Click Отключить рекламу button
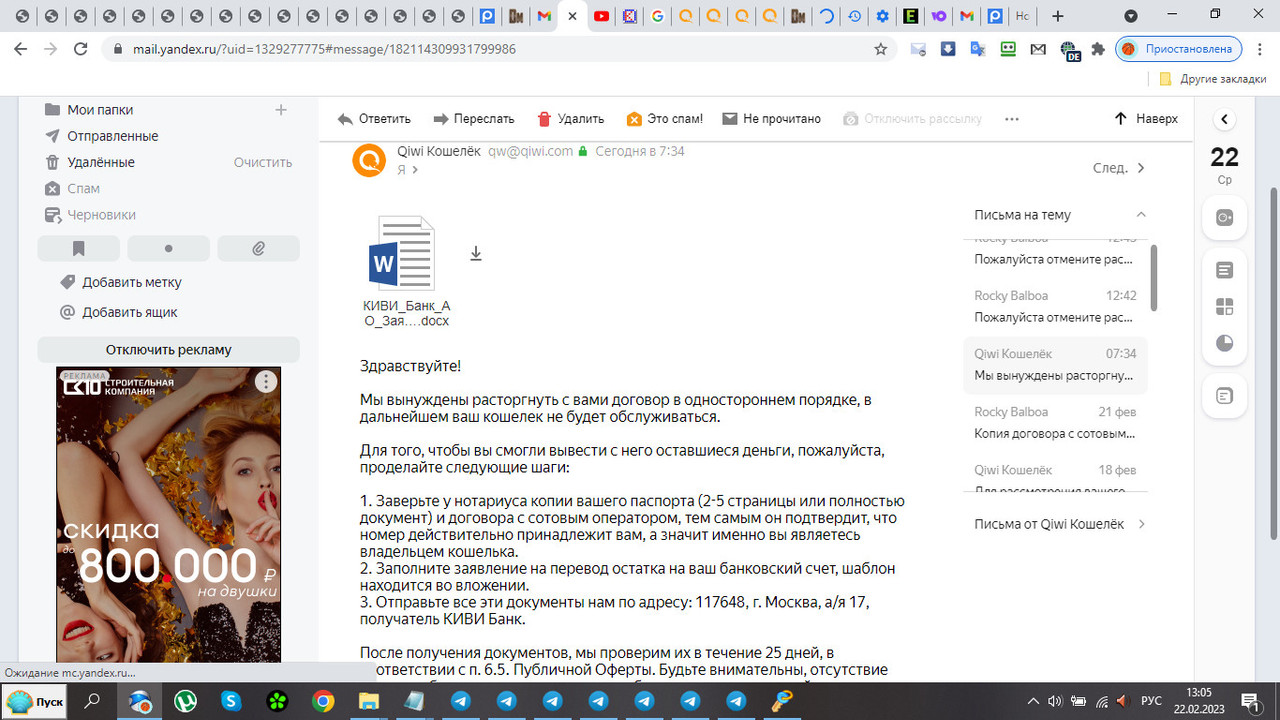1280x720 pixels. pyautogui.click(x=168, y=350)
